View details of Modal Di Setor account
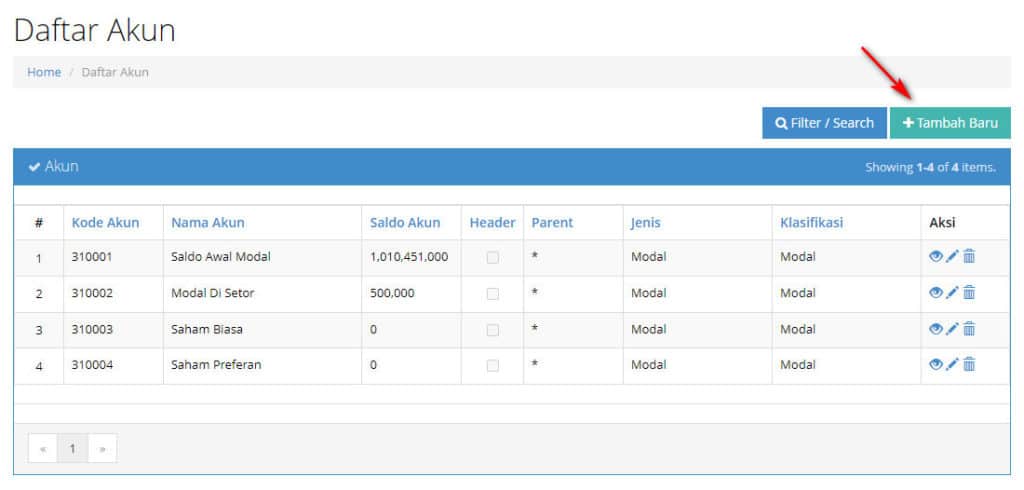The image size is (1024, 490). pyautogui.click(x=936, y=293)
